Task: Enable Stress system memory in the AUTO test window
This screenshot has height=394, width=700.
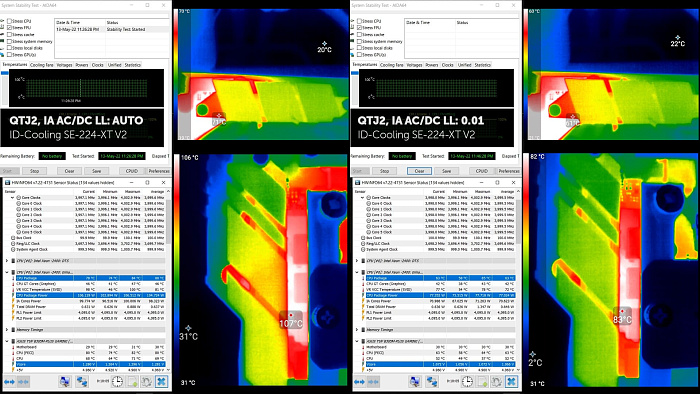Action: click(9, 41)
